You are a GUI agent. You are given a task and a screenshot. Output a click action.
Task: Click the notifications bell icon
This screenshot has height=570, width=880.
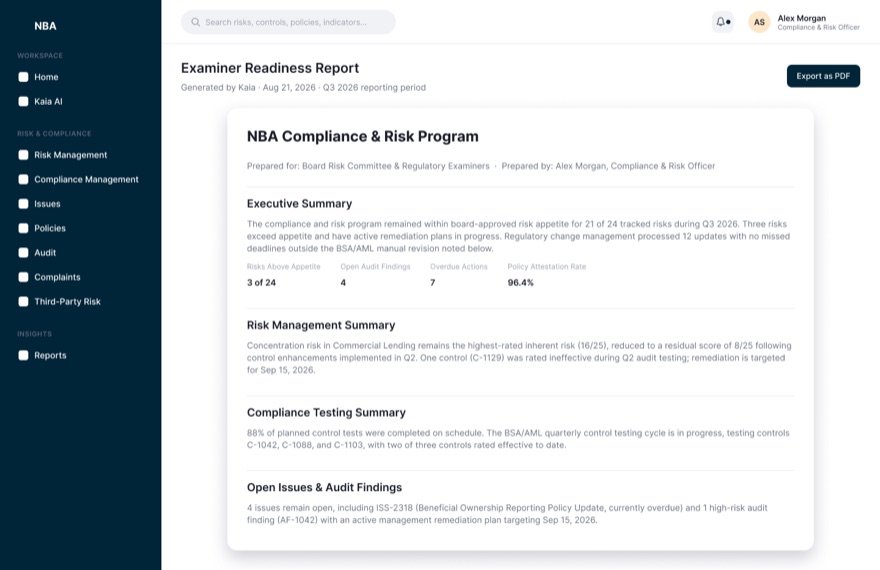coord(721,22)
